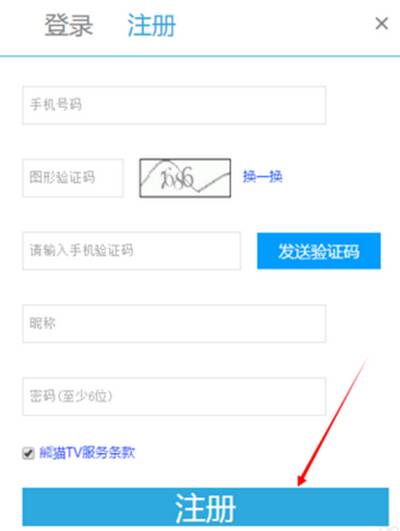Click the 图形验证码 captcha input box

[x=73, y=178]
